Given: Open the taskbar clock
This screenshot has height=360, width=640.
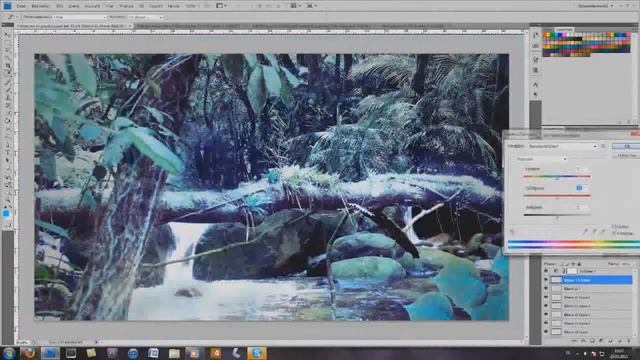Looking at the screenshot, I should 619,353.
